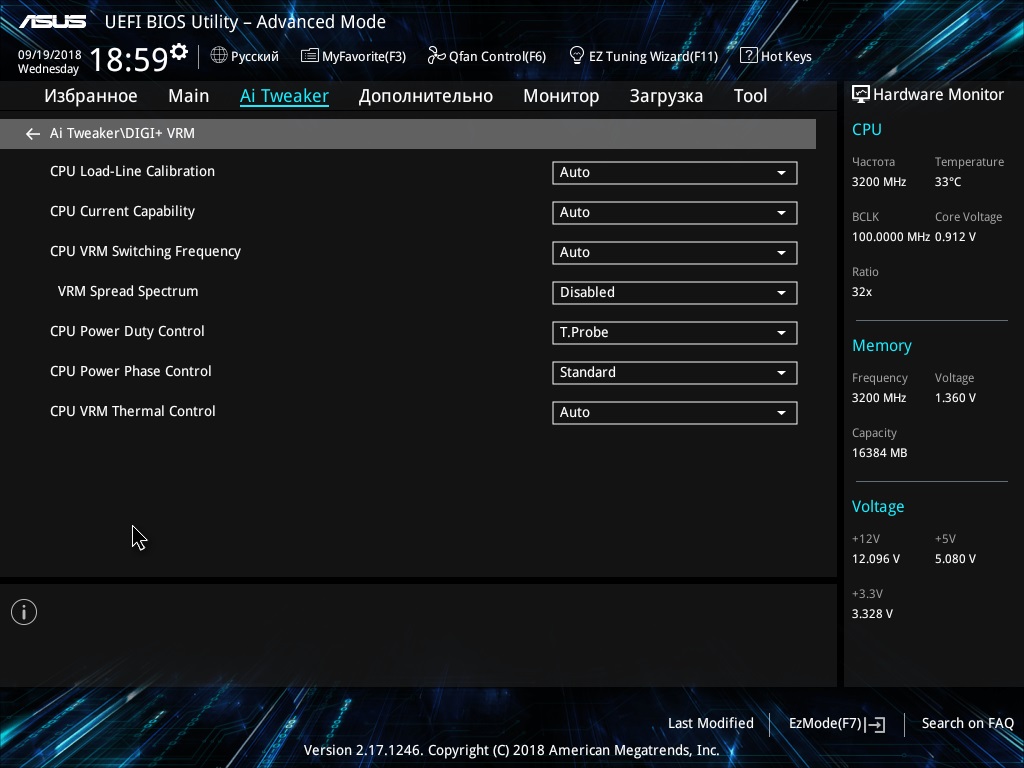Viewport: 1024px width, 768px height.
Task: Open CPU Power Phase Control Standard dropdown
Action: pyautogui.click(x=675, y=372)
